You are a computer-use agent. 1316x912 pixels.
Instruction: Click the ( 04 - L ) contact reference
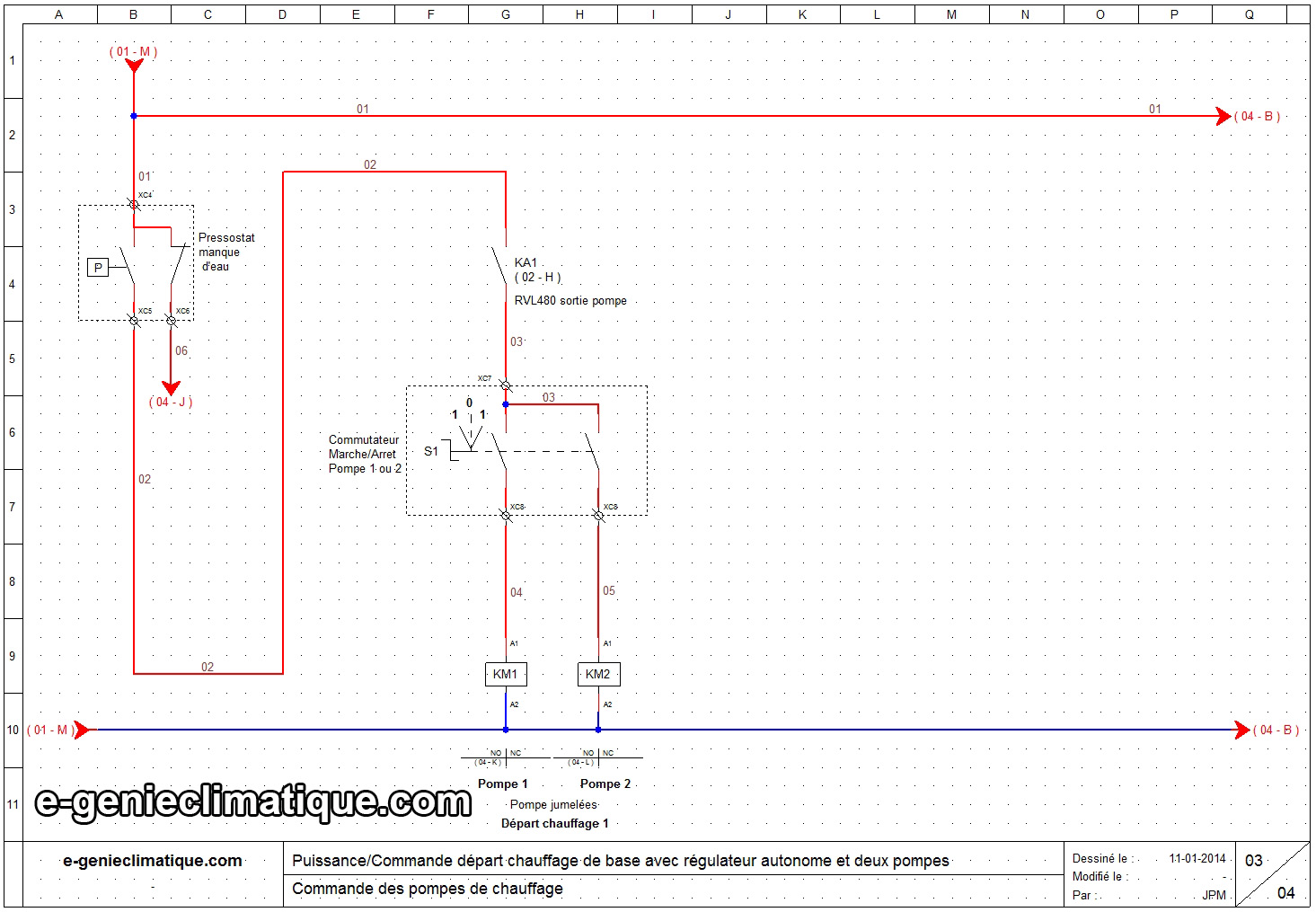point(580,763)
